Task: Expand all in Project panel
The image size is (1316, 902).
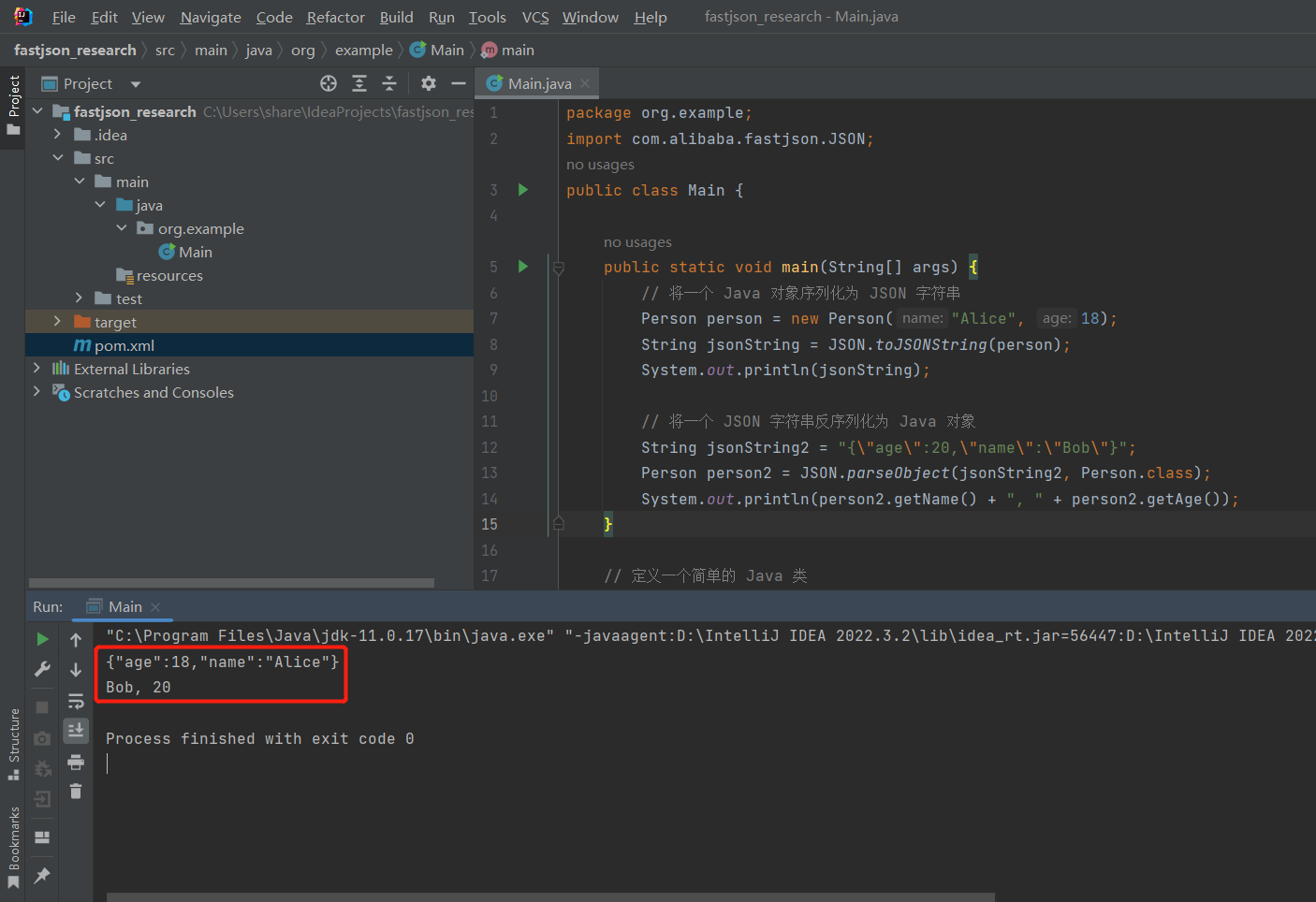Action: (x=359, y=83)
